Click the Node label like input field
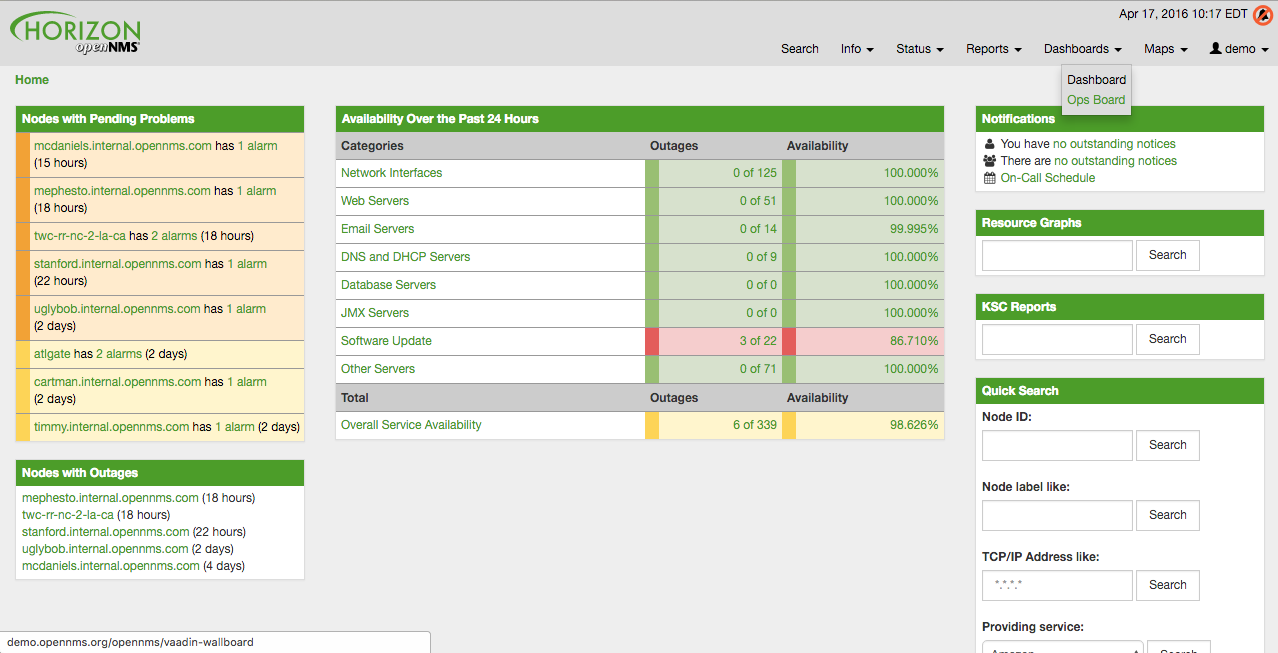 tap(1057, 515)
